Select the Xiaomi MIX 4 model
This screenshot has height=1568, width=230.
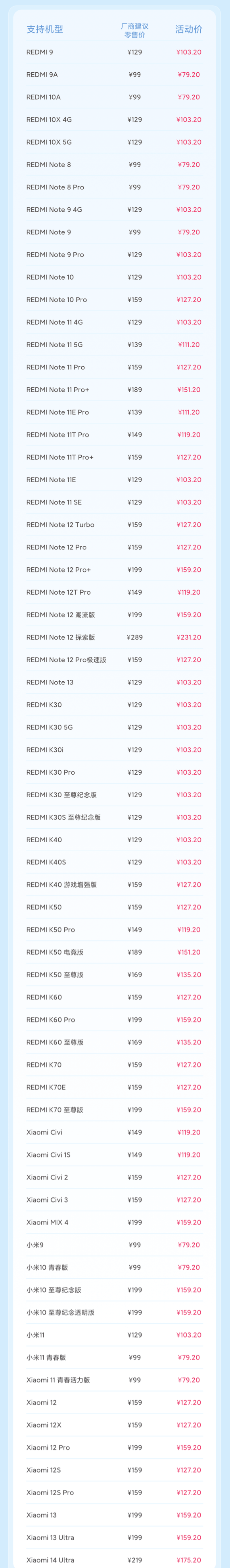click(x=47, y=1222)
